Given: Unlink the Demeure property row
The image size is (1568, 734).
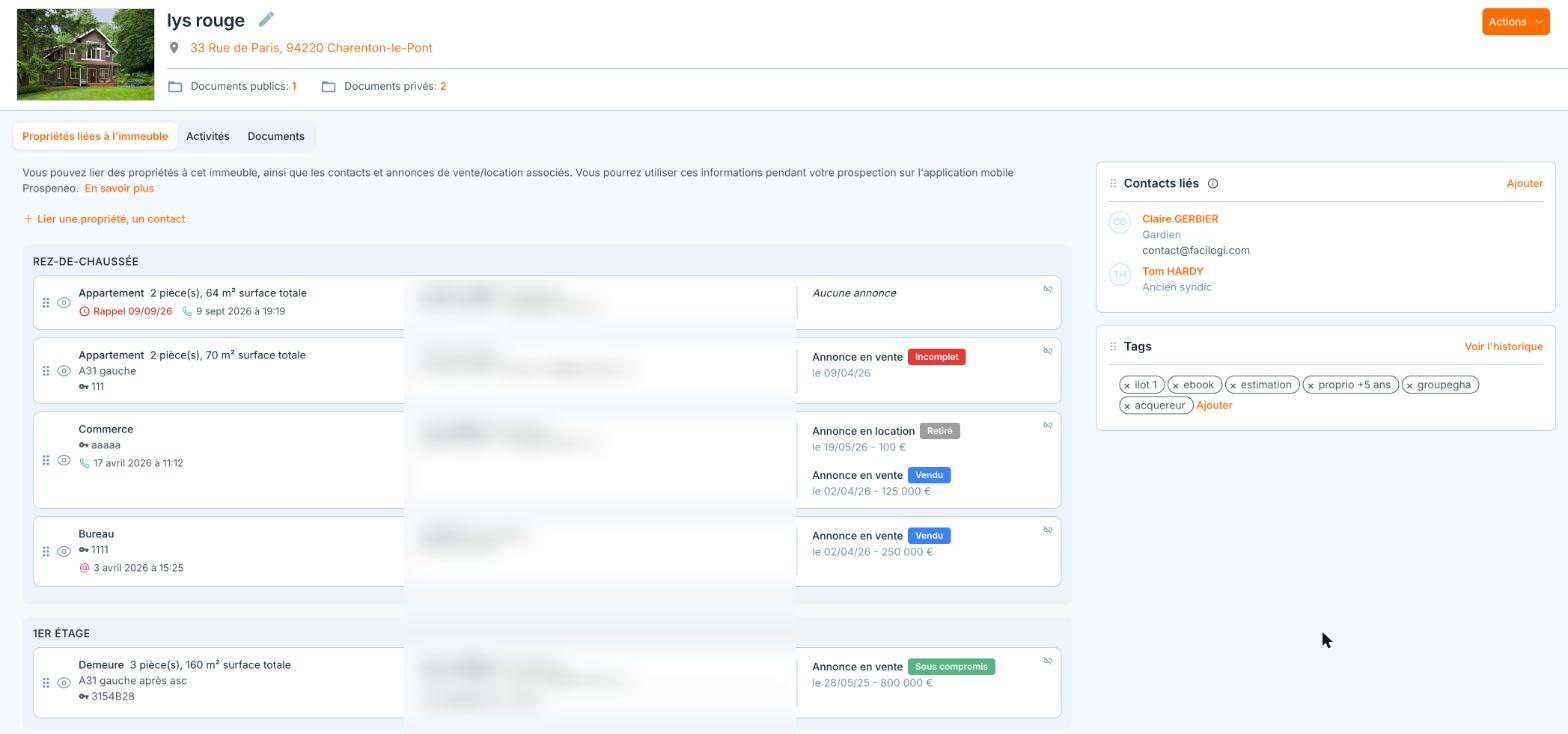Looking at the screenshot, I should [x=1048, y=661].
